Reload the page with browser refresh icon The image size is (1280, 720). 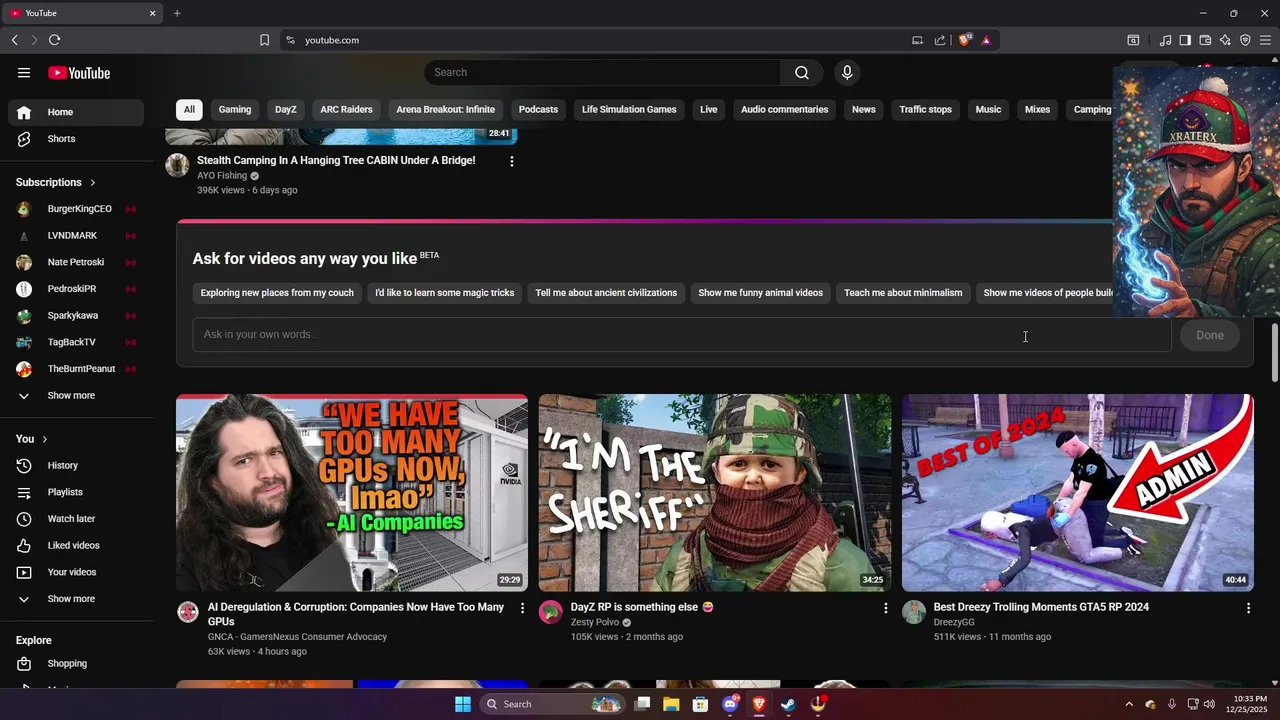pyautogui.click(x=54, y=40)
